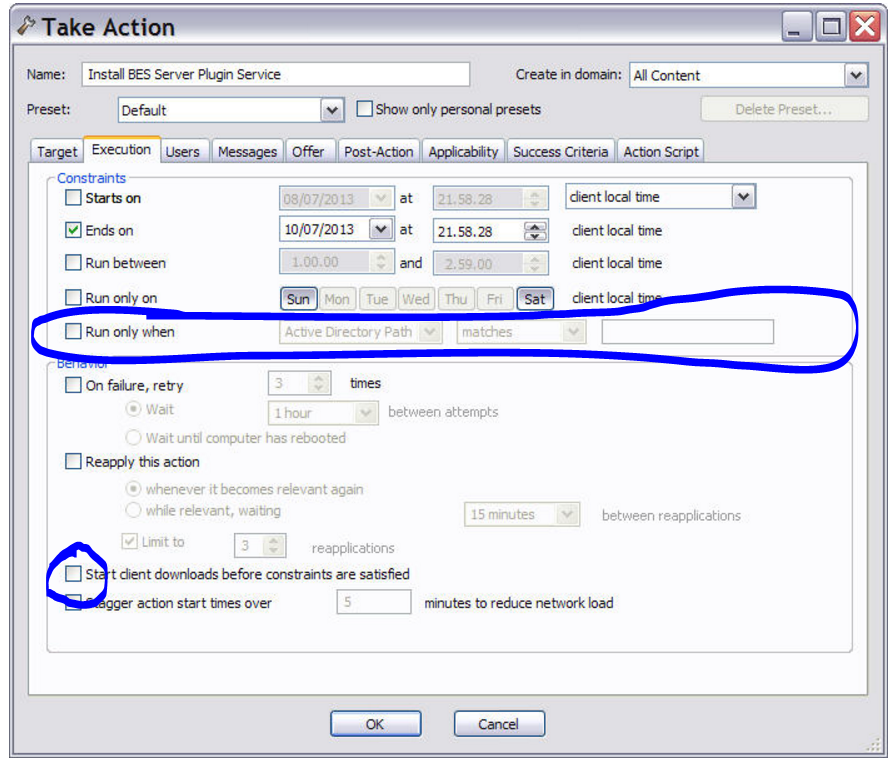Click the stagger minutes input field
Image resolution: width=895 pixels, height=758 pixels.
[374, 602]
